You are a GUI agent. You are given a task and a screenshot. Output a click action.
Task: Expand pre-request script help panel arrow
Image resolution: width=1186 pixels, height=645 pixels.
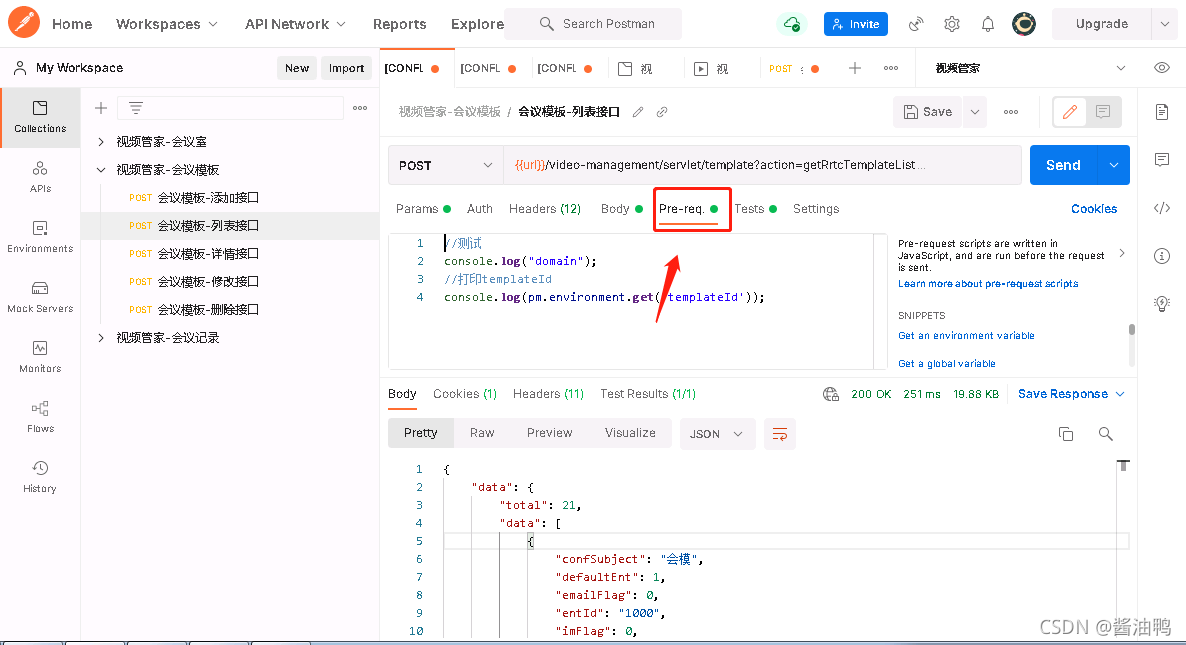(1122, 253)
